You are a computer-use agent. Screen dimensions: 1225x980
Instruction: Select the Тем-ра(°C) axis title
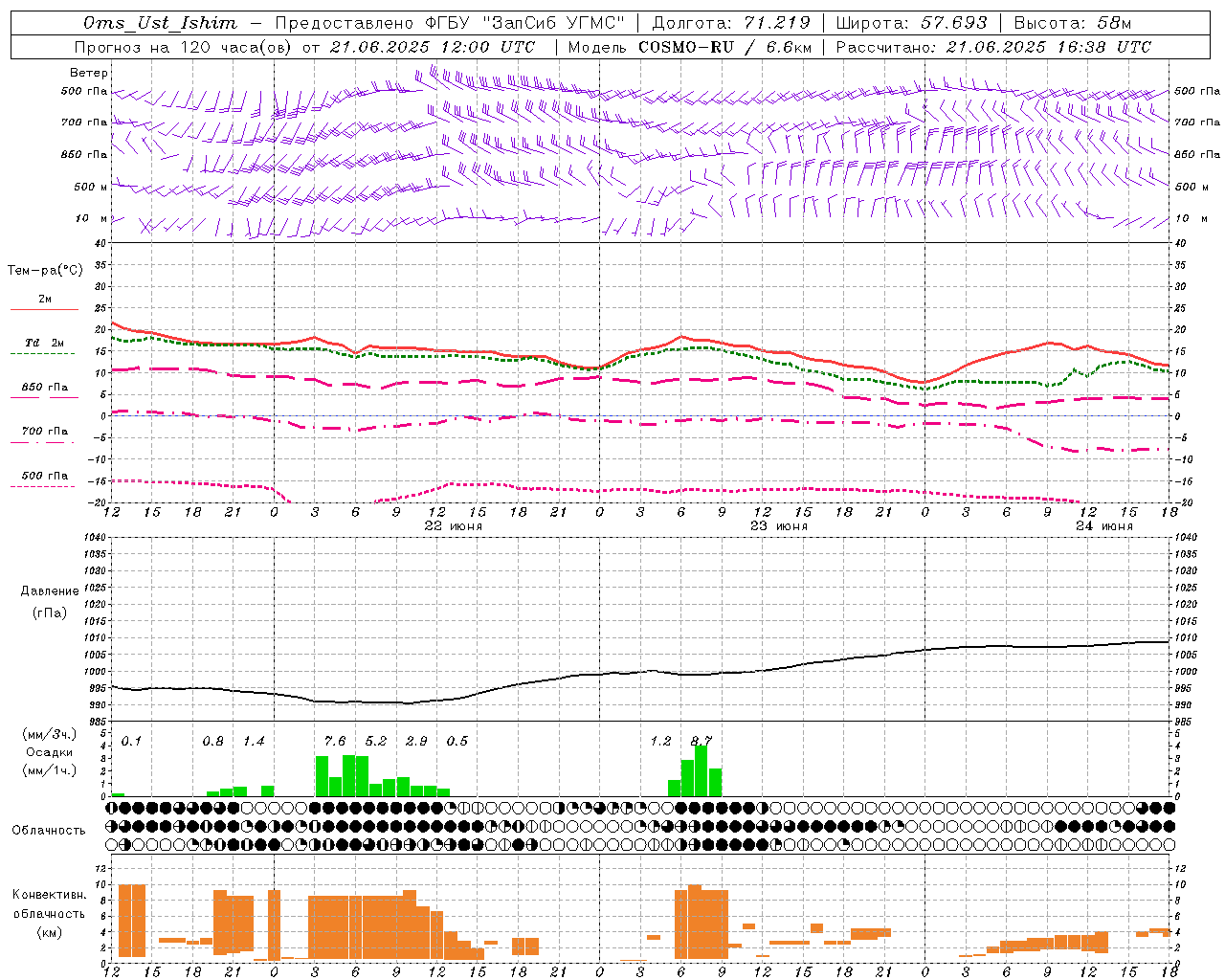point(45,271)
